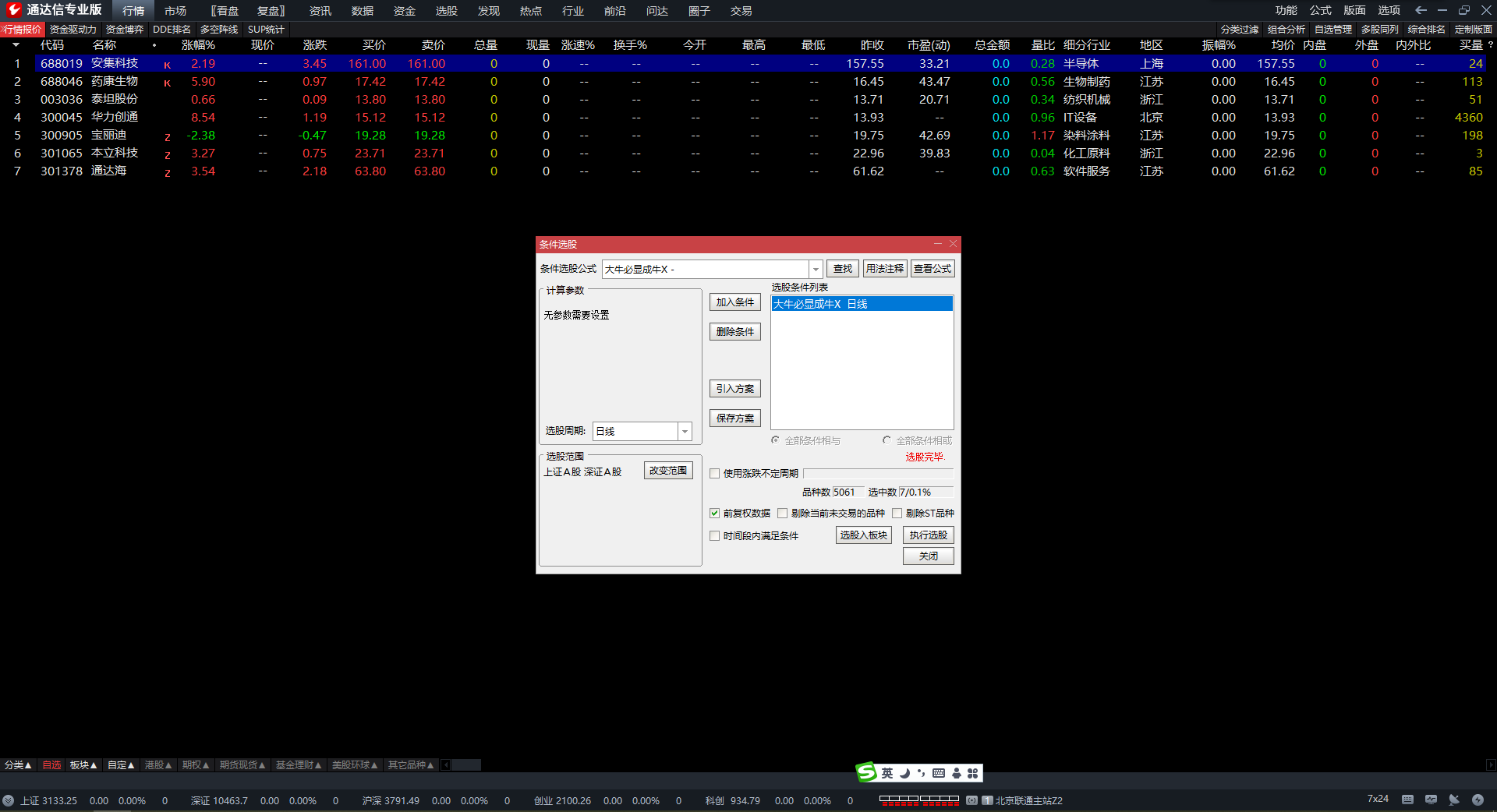Click 查找 button in dialog
The width and height of the screenshot is (1497, 812).
843,269
